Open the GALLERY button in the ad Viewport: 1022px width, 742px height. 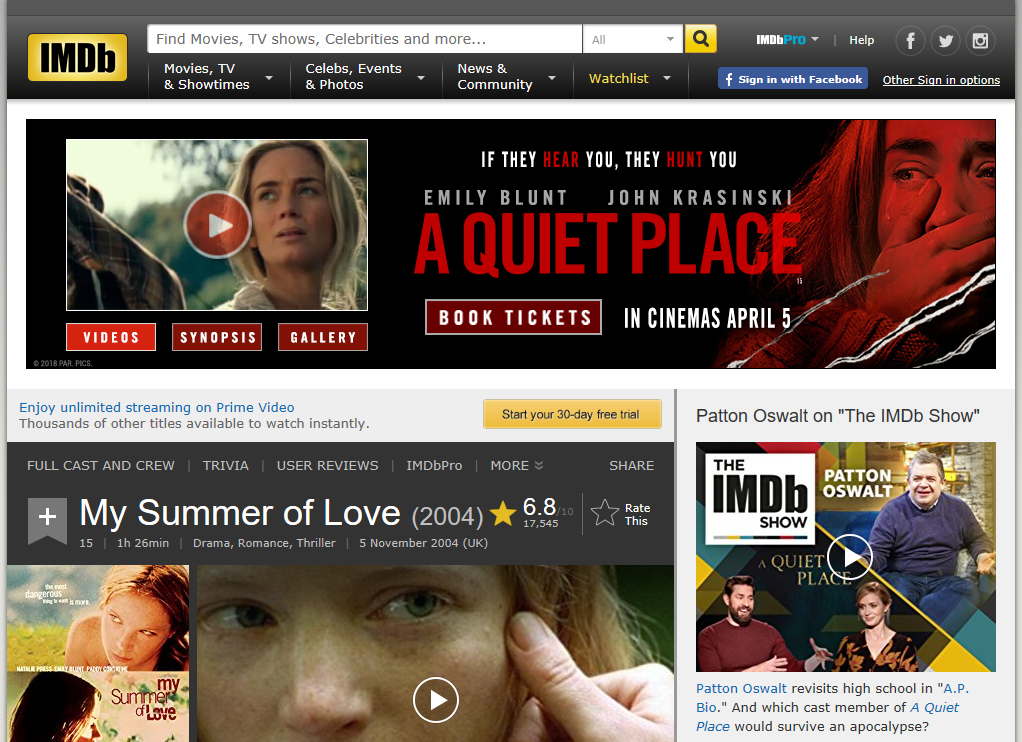[x=323, y=337]
